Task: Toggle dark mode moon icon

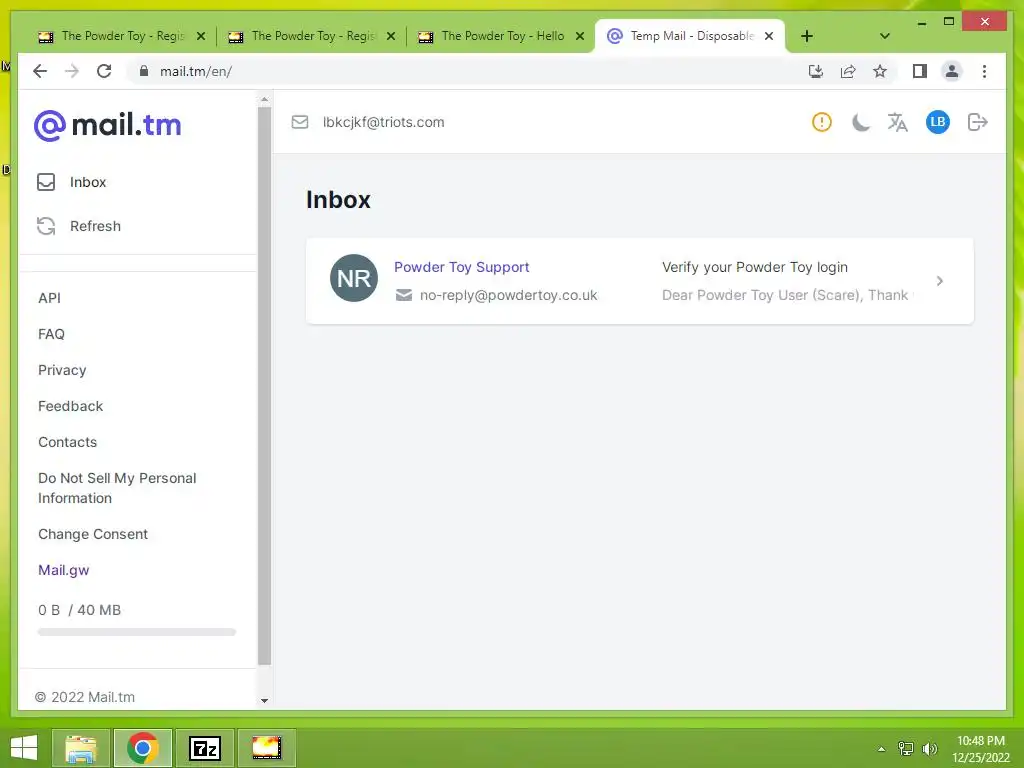Action: coord(861,122)
